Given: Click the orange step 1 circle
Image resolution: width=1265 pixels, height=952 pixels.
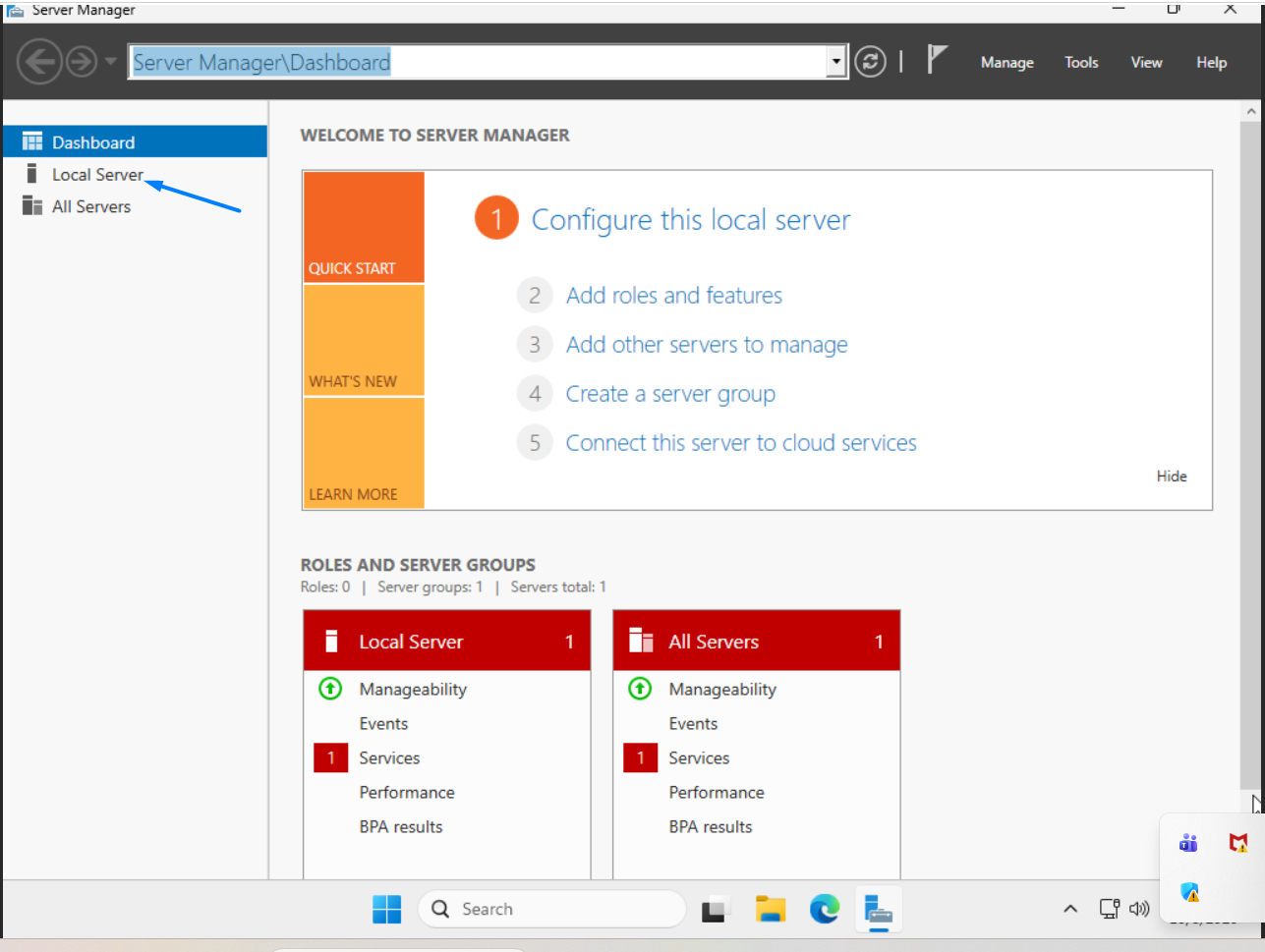Looking at the screenshot, I should tap(496, 218).
